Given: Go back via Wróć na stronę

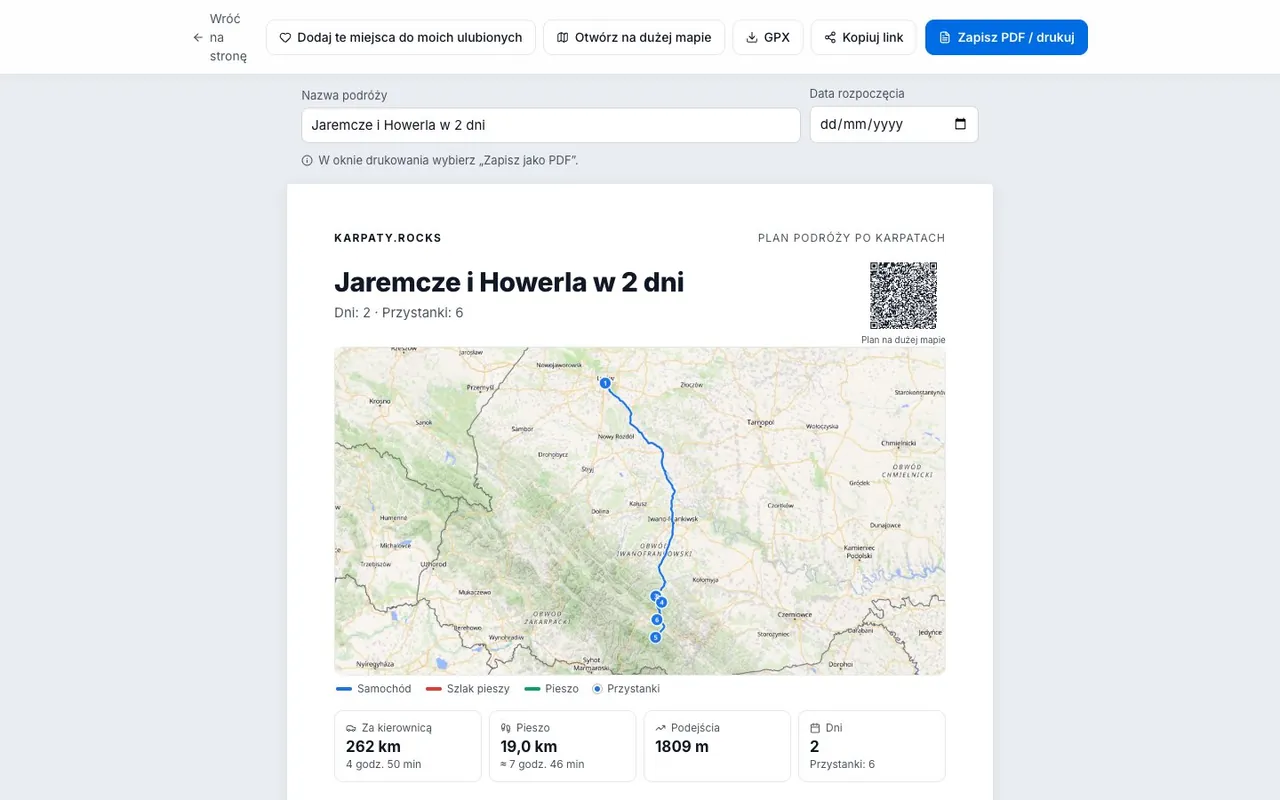Looking at the screenshot, I should tap(220, 38).
